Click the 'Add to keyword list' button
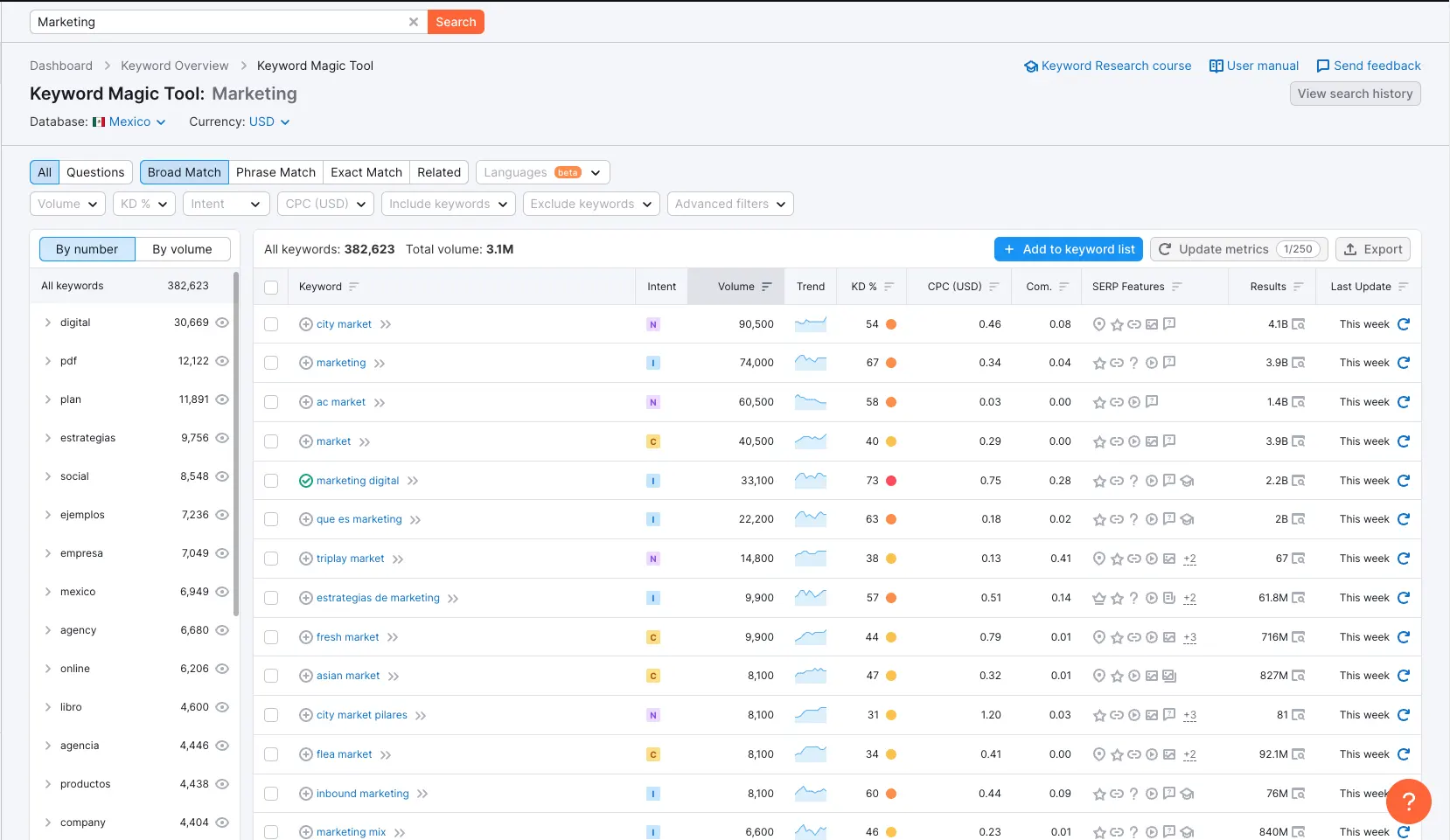This screenshot has width=1450, height=840. pyautogui.click(x=1068, y=249)
